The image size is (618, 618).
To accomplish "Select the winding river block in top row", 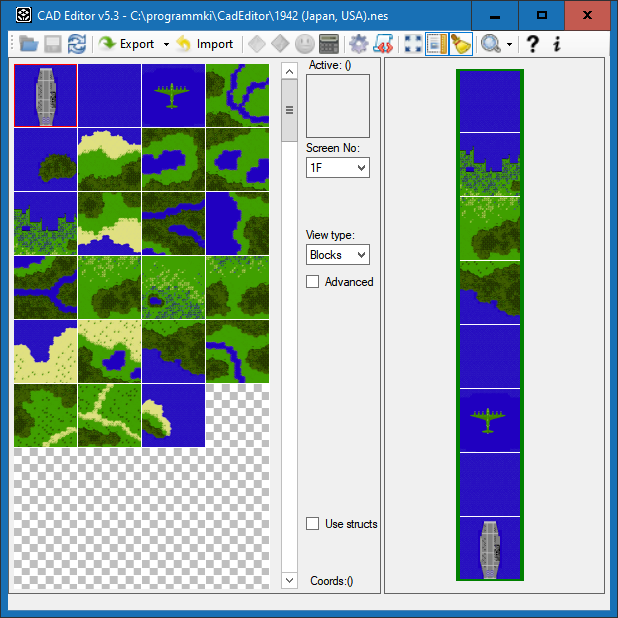I will [237, 95].
